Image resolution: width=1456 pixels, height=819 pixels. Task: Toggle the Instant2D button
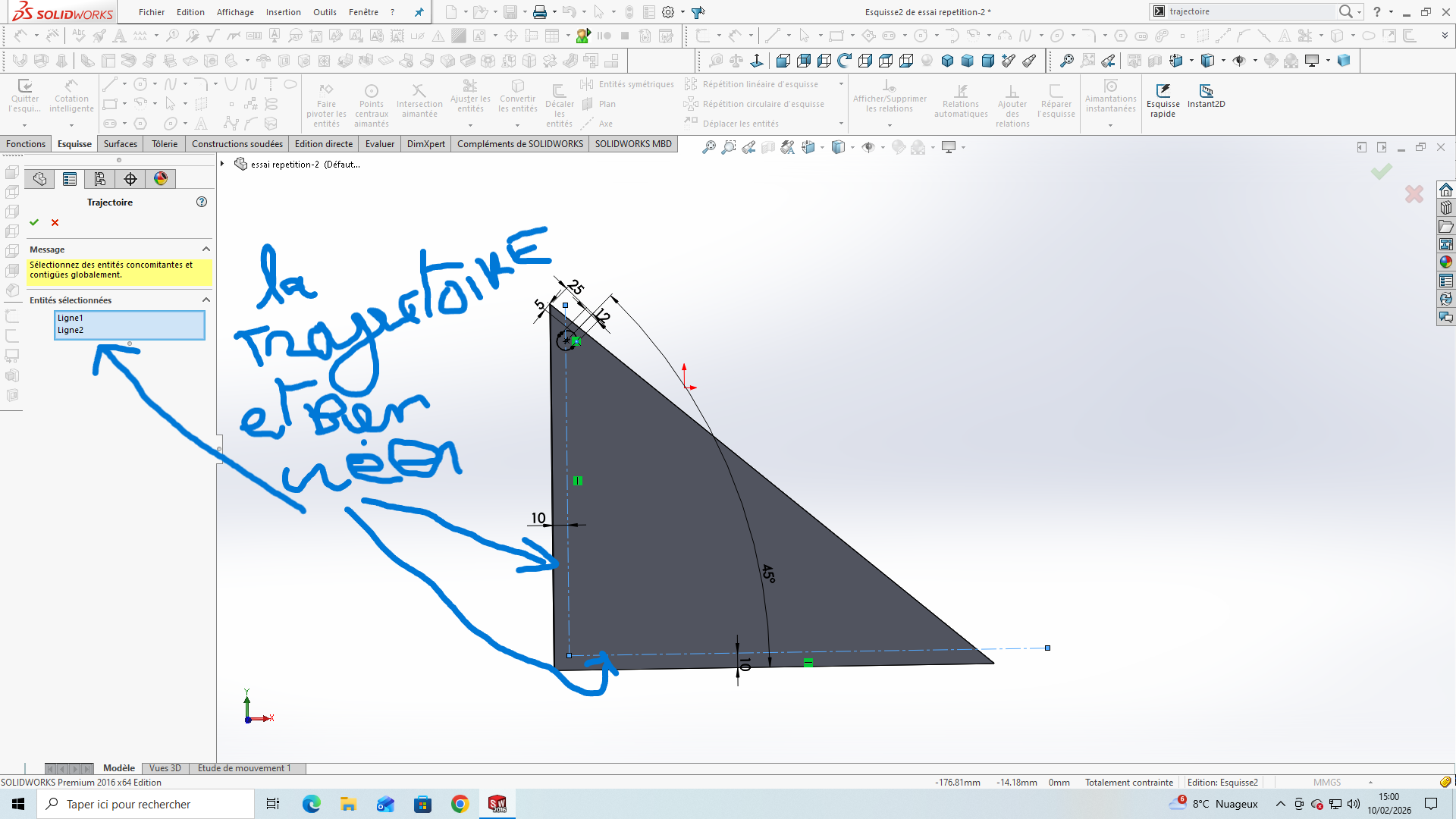tap(1206, 96)
